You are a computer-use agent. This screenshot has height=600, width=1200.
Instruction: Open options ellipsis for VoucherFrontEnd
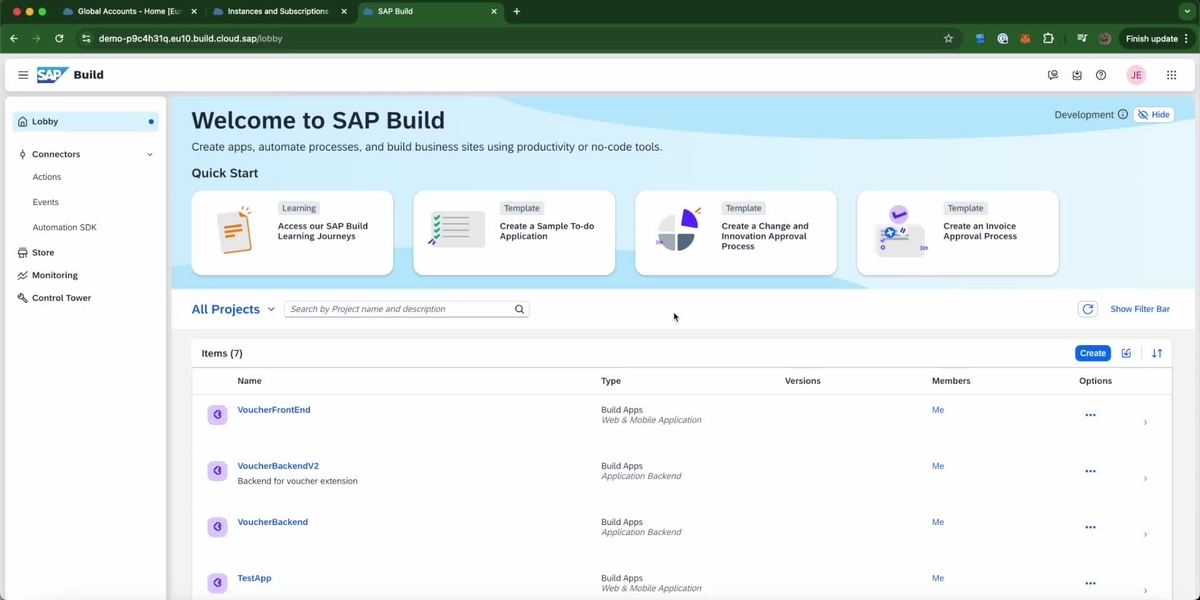pyautogui.click(x=1090, y=415)
